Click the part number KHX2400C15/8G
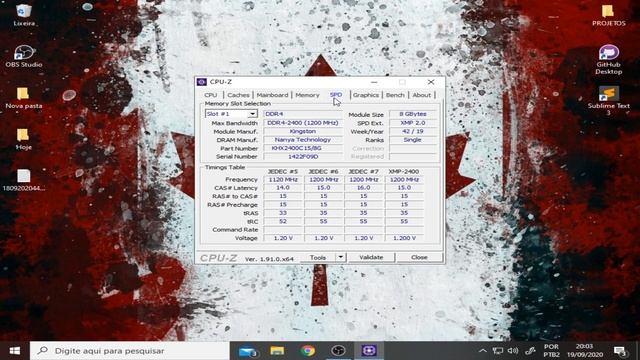This screenshot has height=360, width=640. (x=303, y=148)
